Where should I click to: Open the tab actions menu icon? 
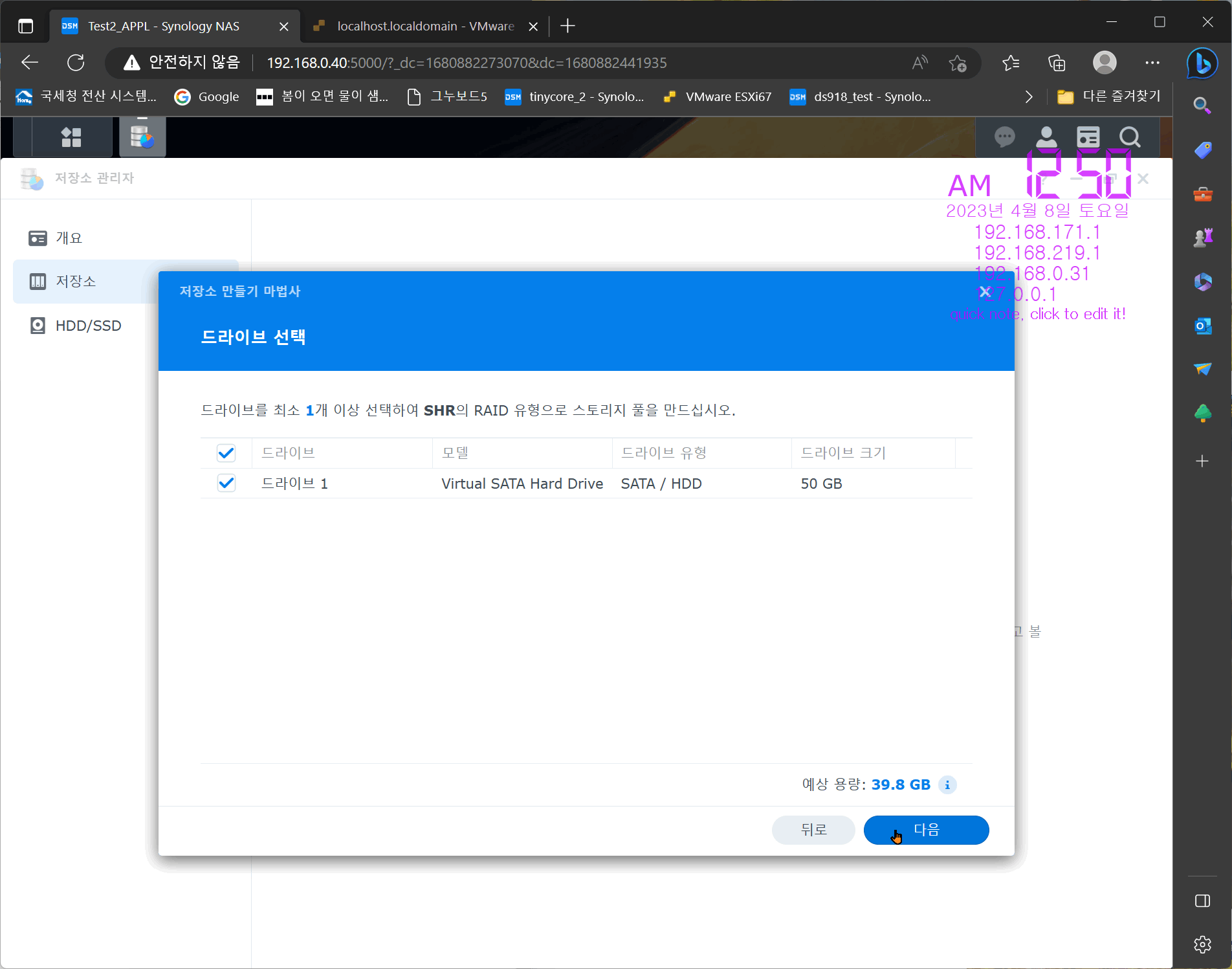point(25,26)
